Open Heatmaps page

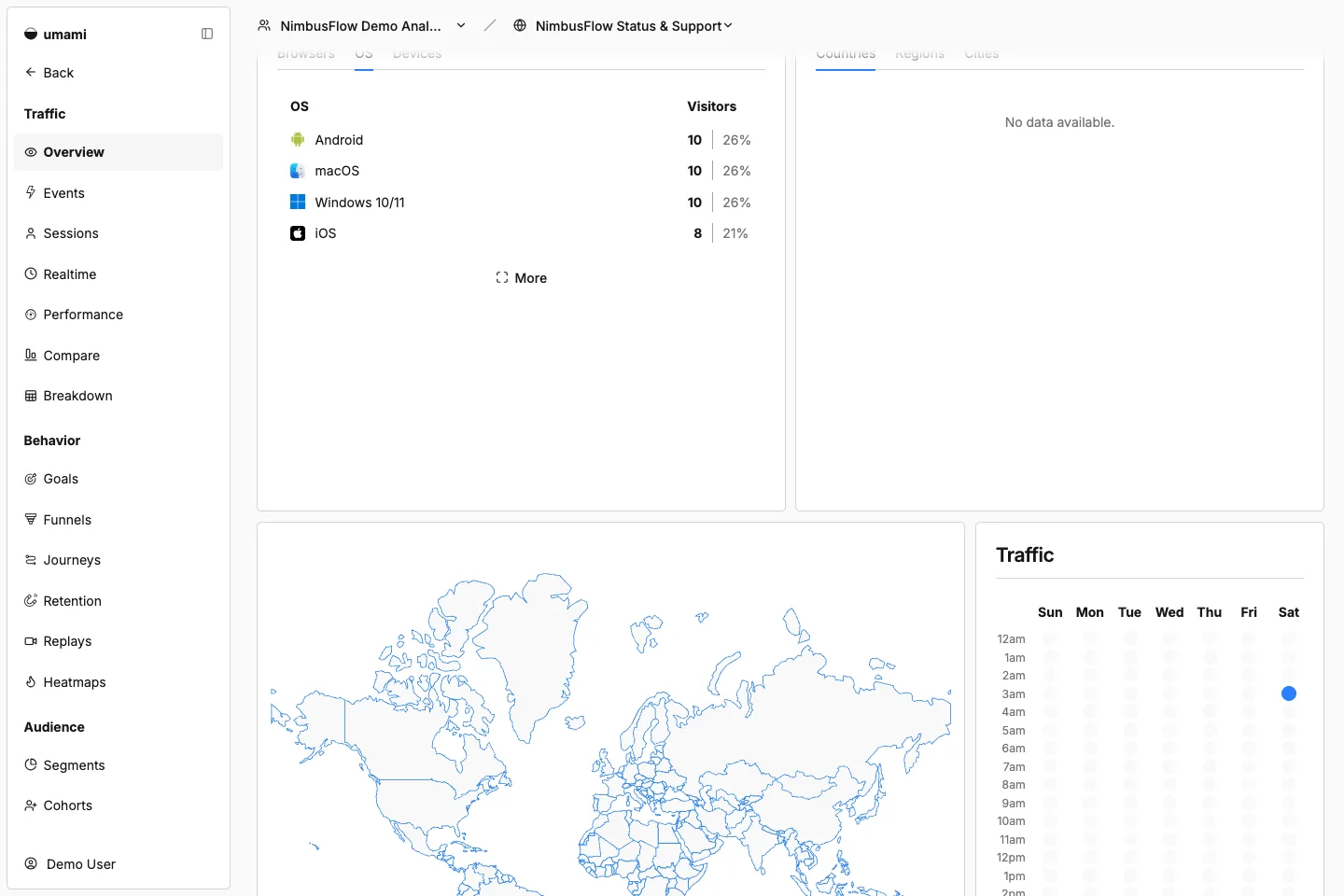coord(119,681)
